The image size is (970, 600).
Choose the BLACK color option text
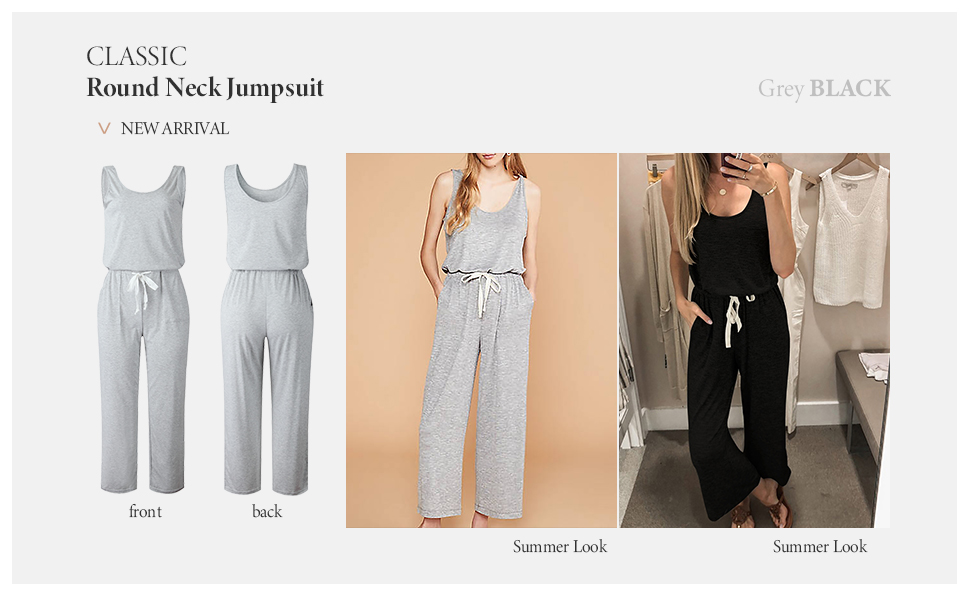(850, 88)
